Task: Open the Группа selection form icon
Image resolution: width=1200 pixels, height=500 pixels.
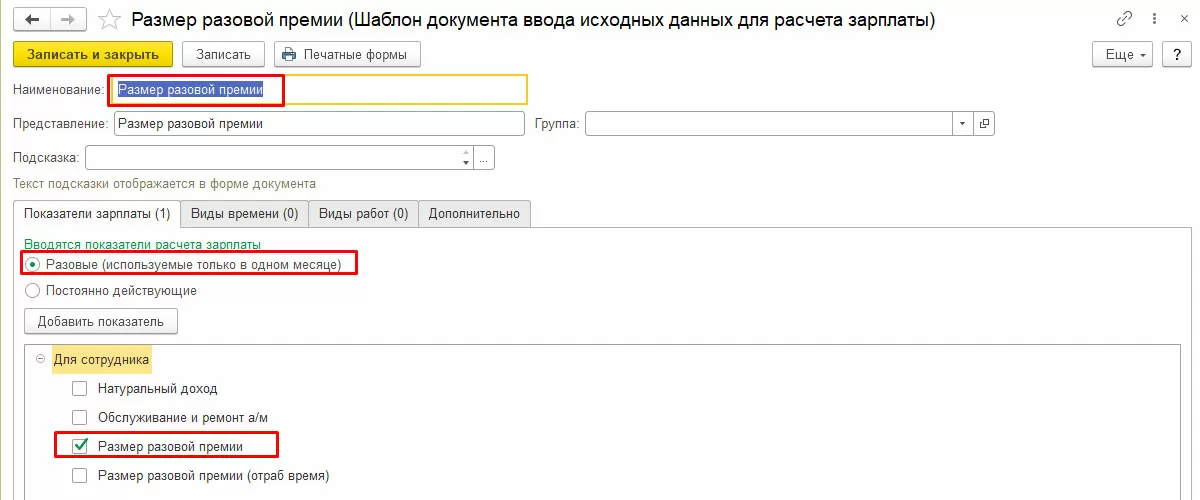Action: pos(984,123)
